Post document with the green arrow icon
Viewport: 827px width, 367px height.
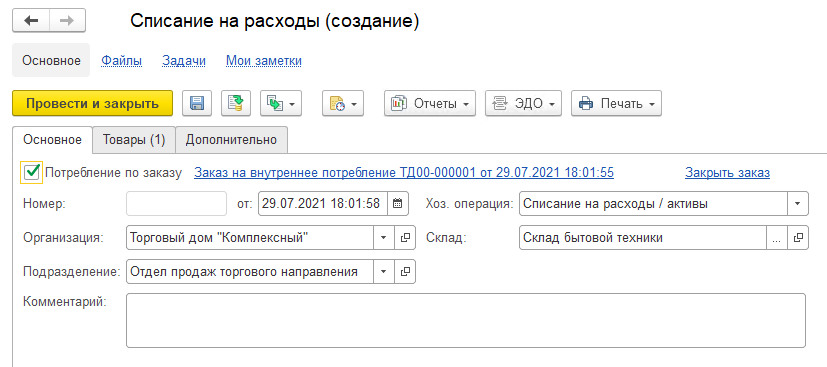point(236,103)
